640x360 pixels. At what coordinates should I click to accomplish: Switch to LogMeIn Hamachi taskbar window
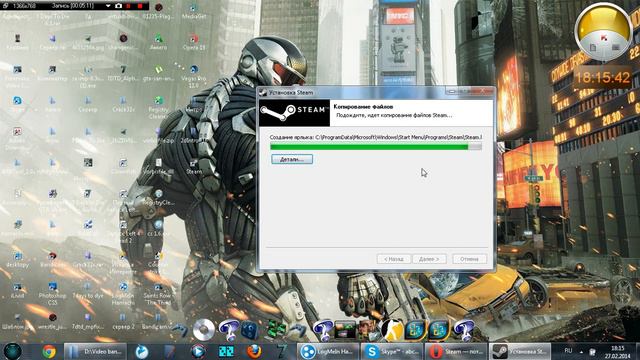(328, 351)
